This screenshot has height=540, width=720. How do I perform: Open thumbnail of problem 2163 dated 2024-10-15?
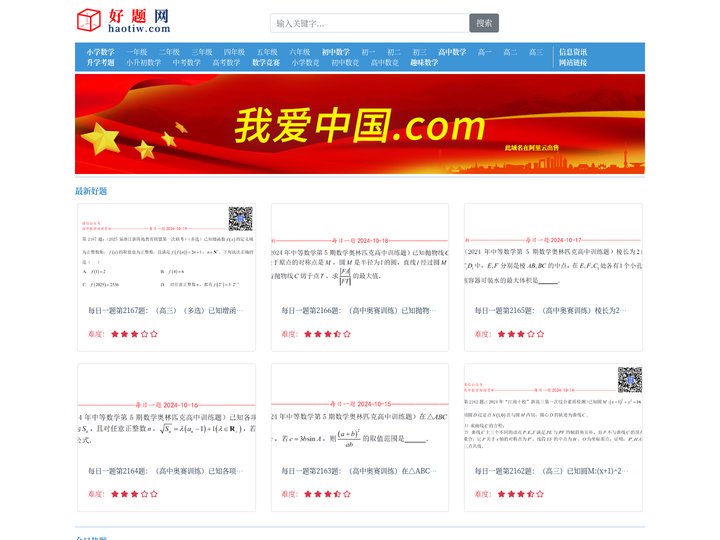click(360, 411)
